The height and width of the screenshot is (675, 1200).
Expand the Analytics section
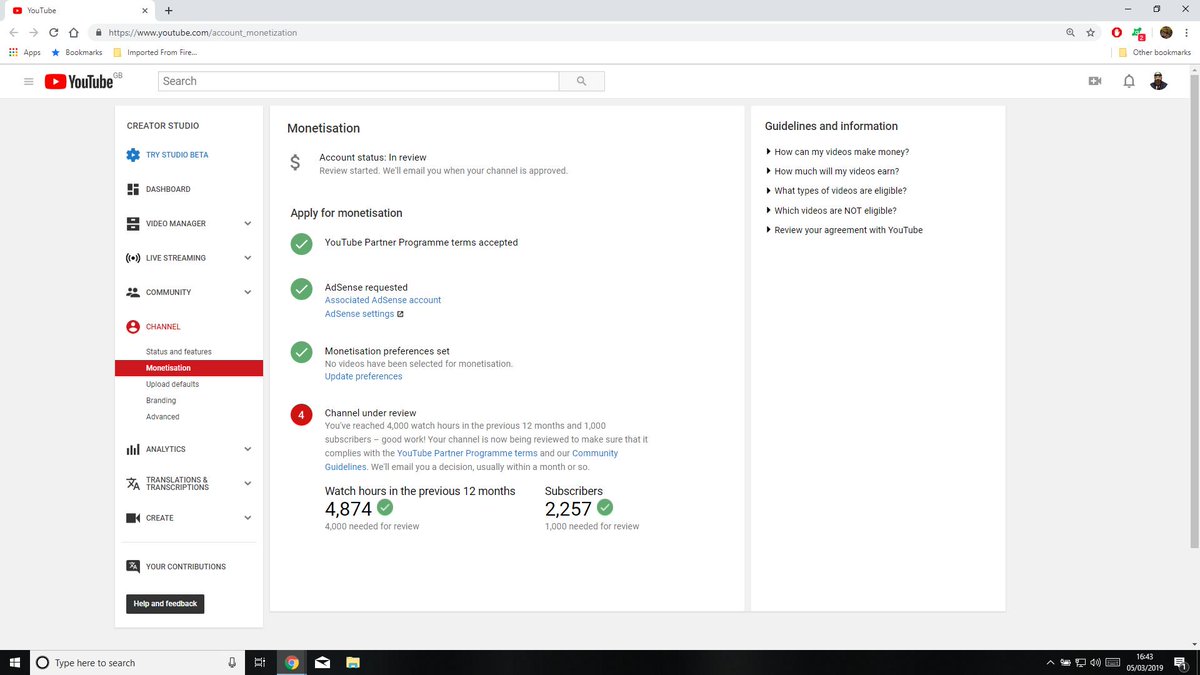(248, 449)
